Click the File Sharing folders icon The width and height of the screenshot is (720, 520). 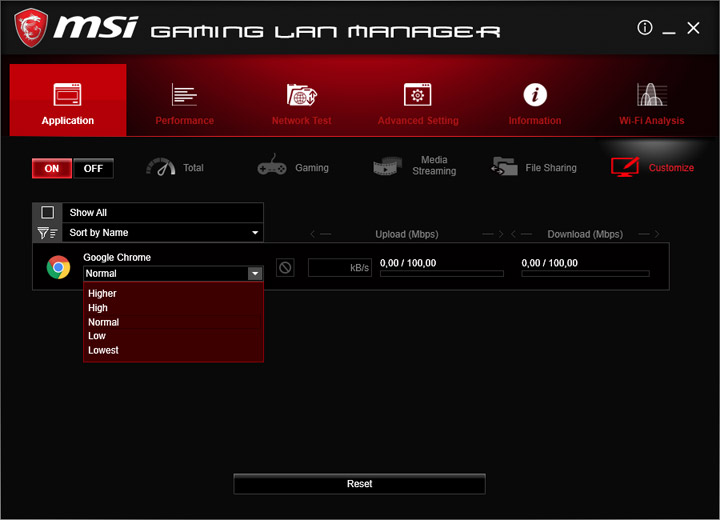(x=504, y=166)
